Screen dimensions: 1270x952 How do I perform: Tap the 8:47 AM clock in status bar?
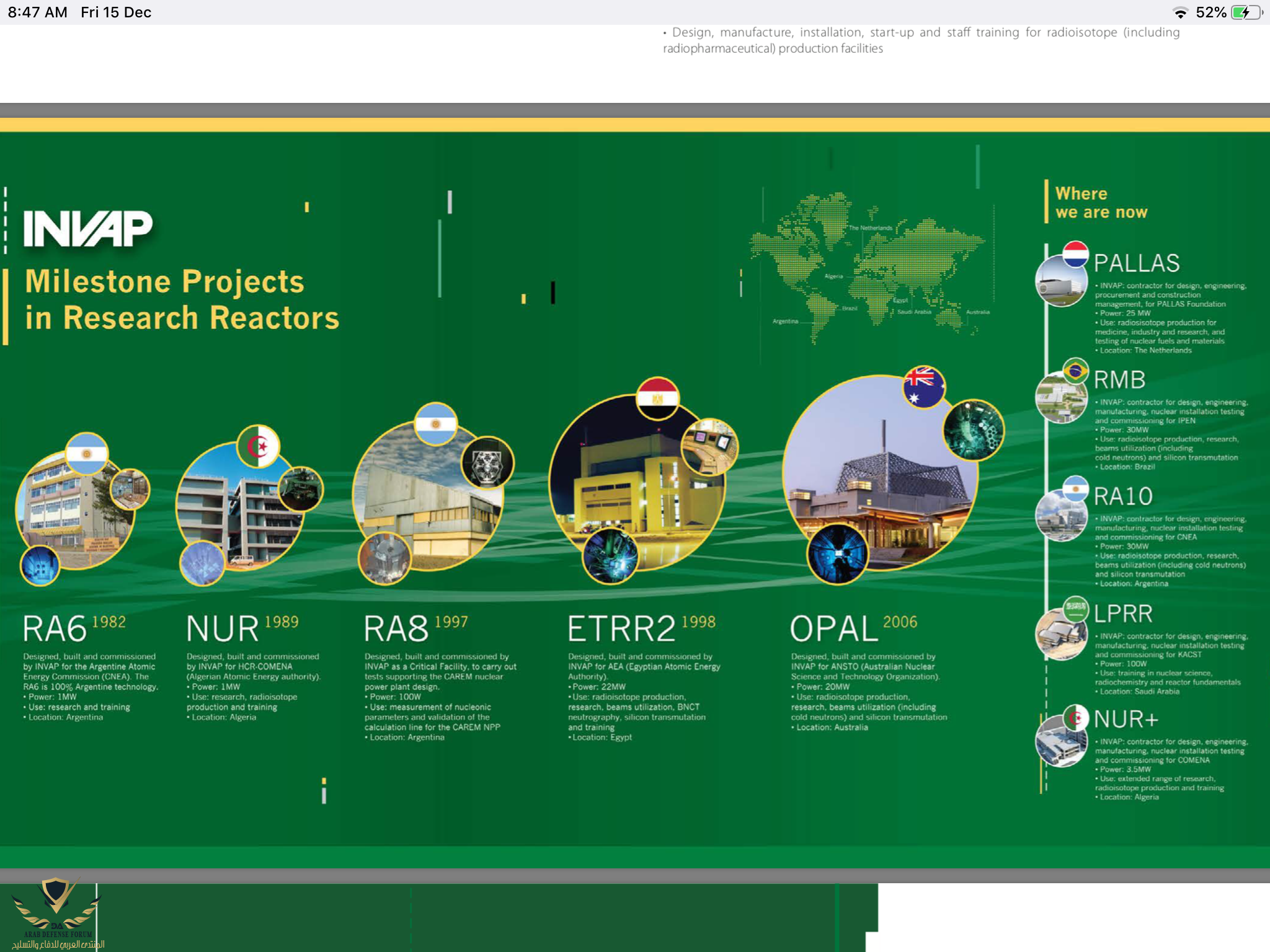click(x=38, y=12)
